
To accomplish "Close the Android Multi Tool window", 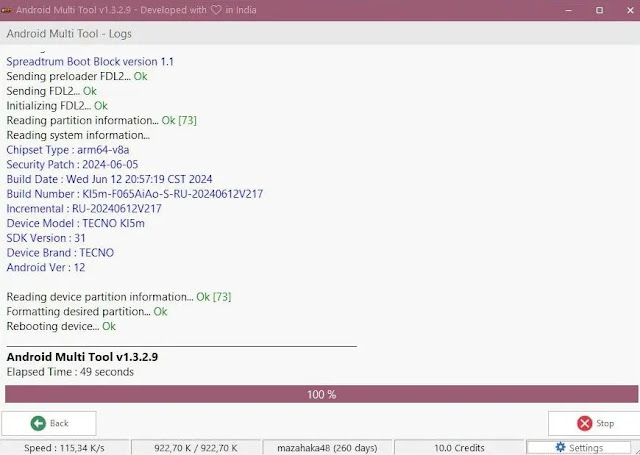I will point(630,10).
